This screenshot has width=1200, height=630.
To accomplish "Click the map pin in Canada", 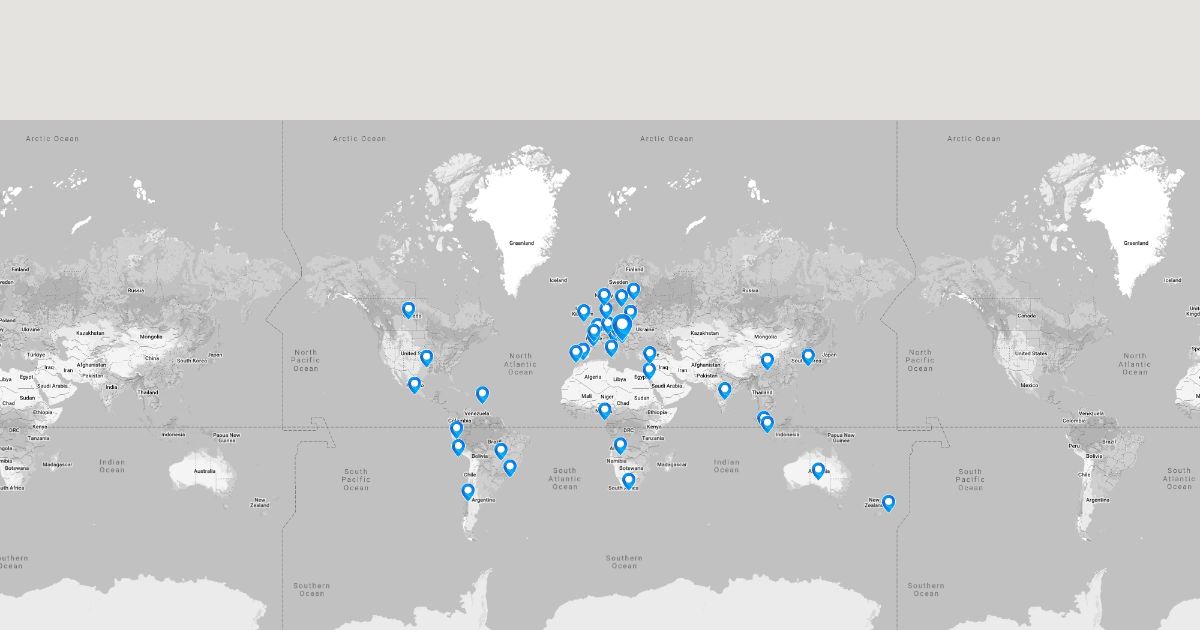I will tap(408, 310).
